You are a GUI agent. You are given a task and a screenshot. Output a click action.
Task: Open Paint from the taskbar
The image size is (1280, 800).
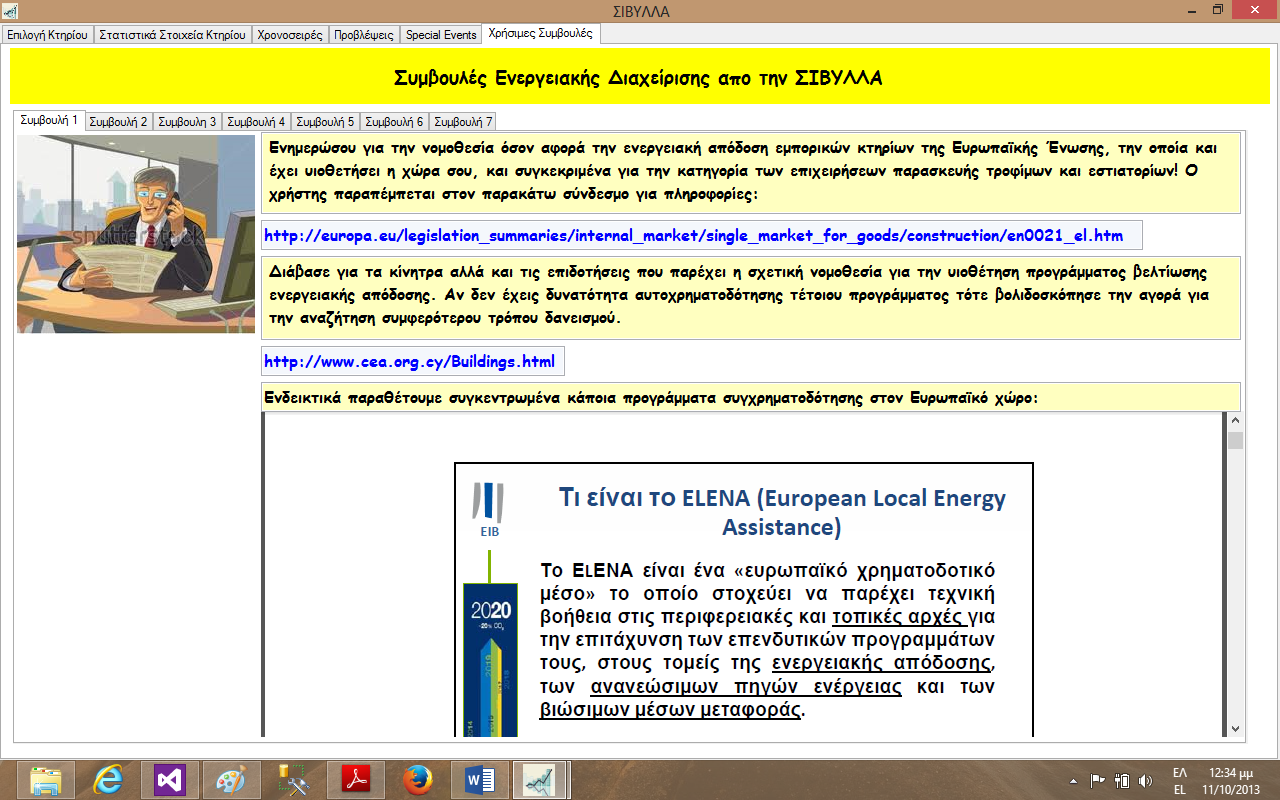coord(231,780)
